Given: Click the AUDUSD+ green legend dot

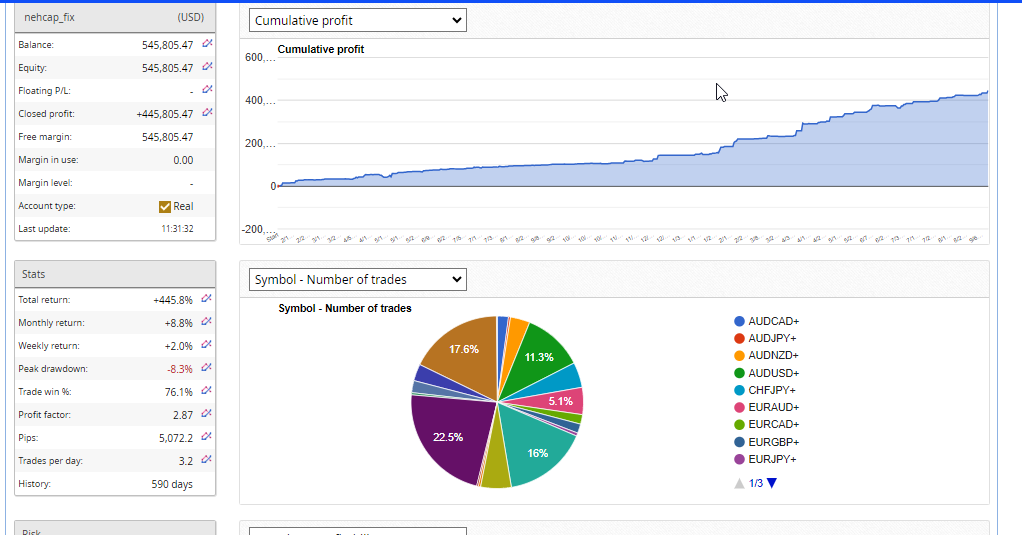Looking at the screenshot, I should (x=739, y=373).
